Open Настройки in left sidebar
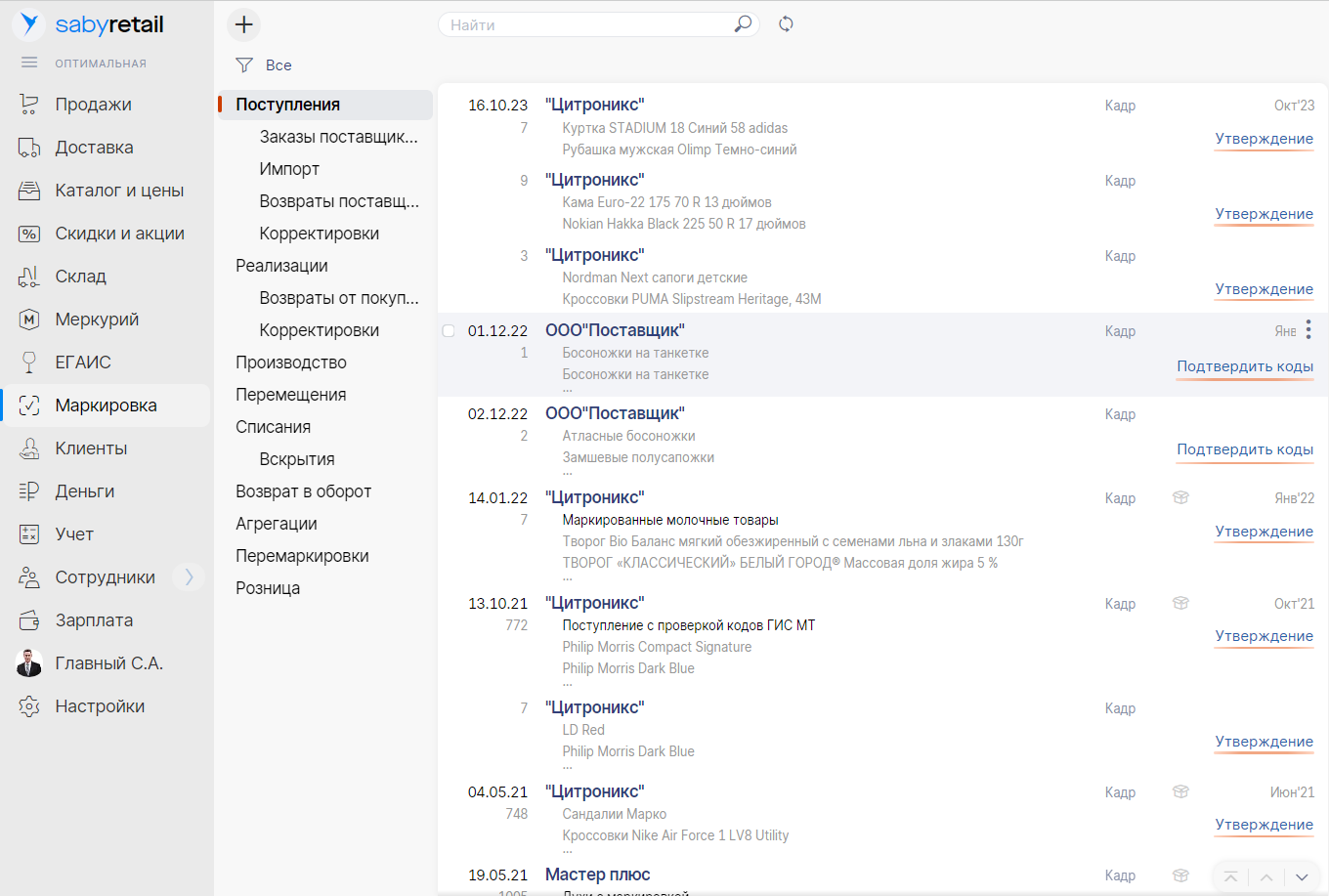 click(100, 706)
